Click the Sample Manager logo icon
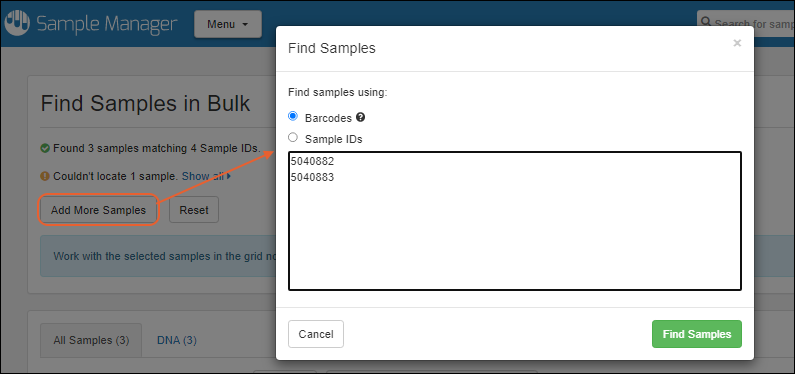This screenshot has height=374, width=795. pyautogui.click(x=17, y=23)
